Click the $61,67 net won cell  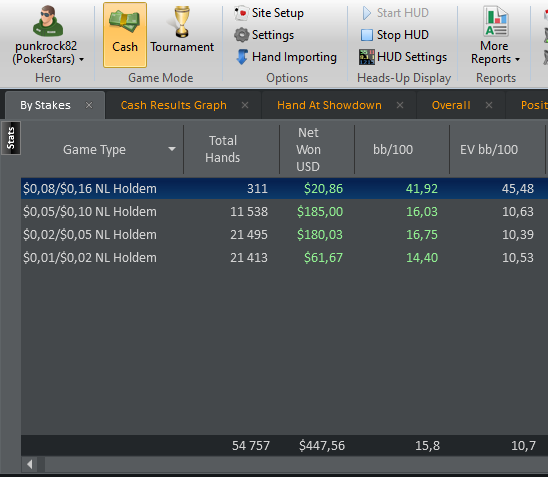tap(323, 258)
